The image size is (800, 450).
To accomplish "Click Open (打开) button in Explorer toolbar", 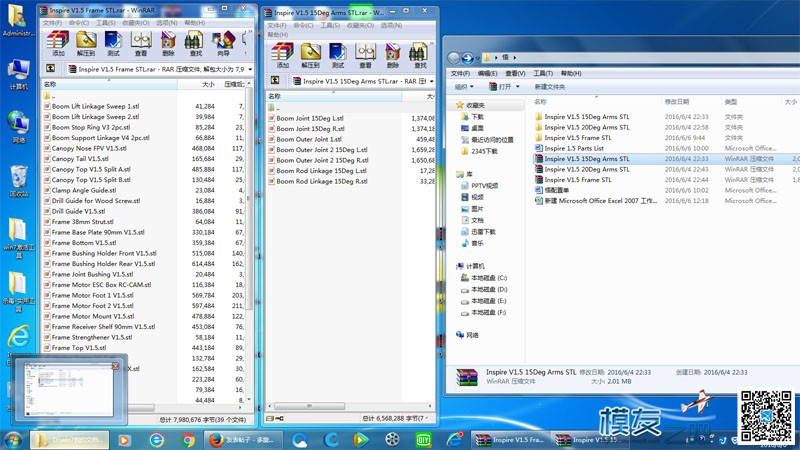I will (500, 87).
